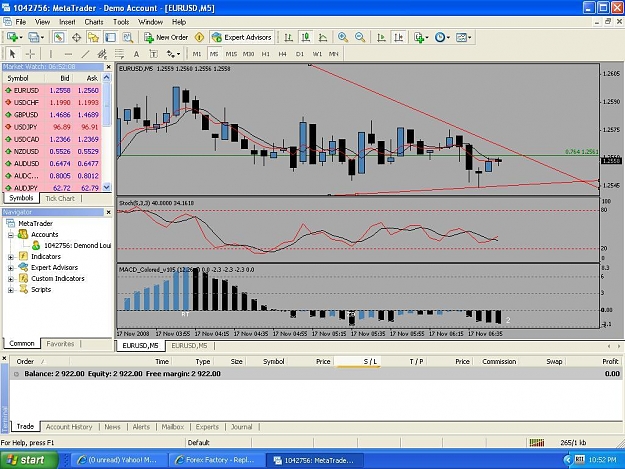
Task: Open the MetaEditor yellow diamond icon
Action: click(x=199, y=37)
